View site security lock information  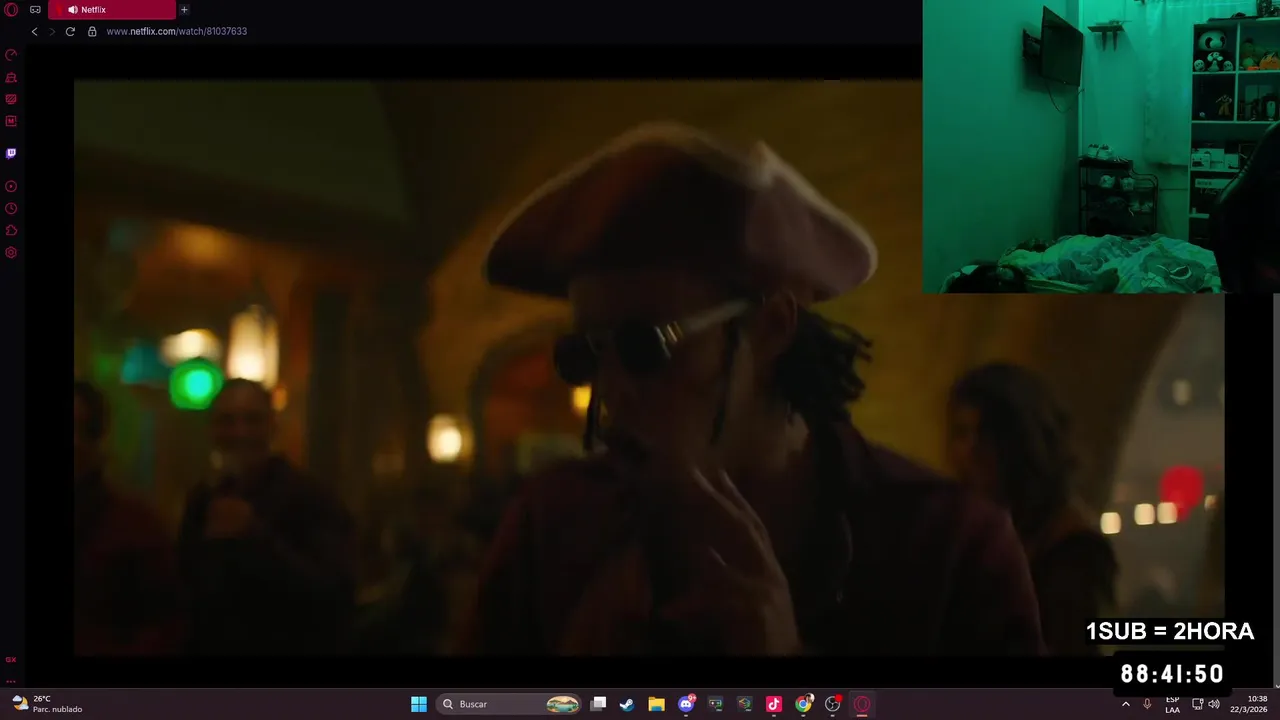(92, 31)
